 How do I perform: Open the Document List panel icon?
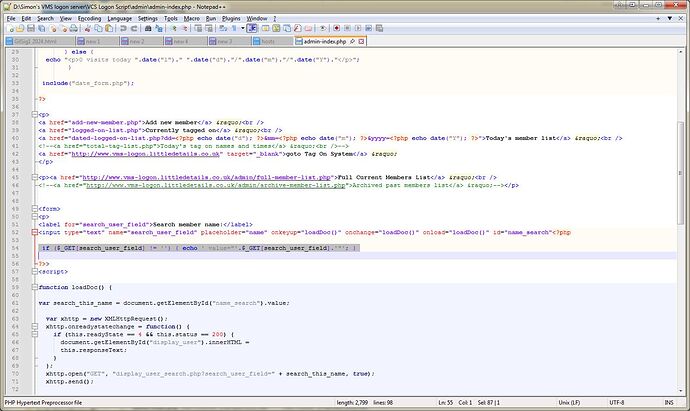[287, 28]
